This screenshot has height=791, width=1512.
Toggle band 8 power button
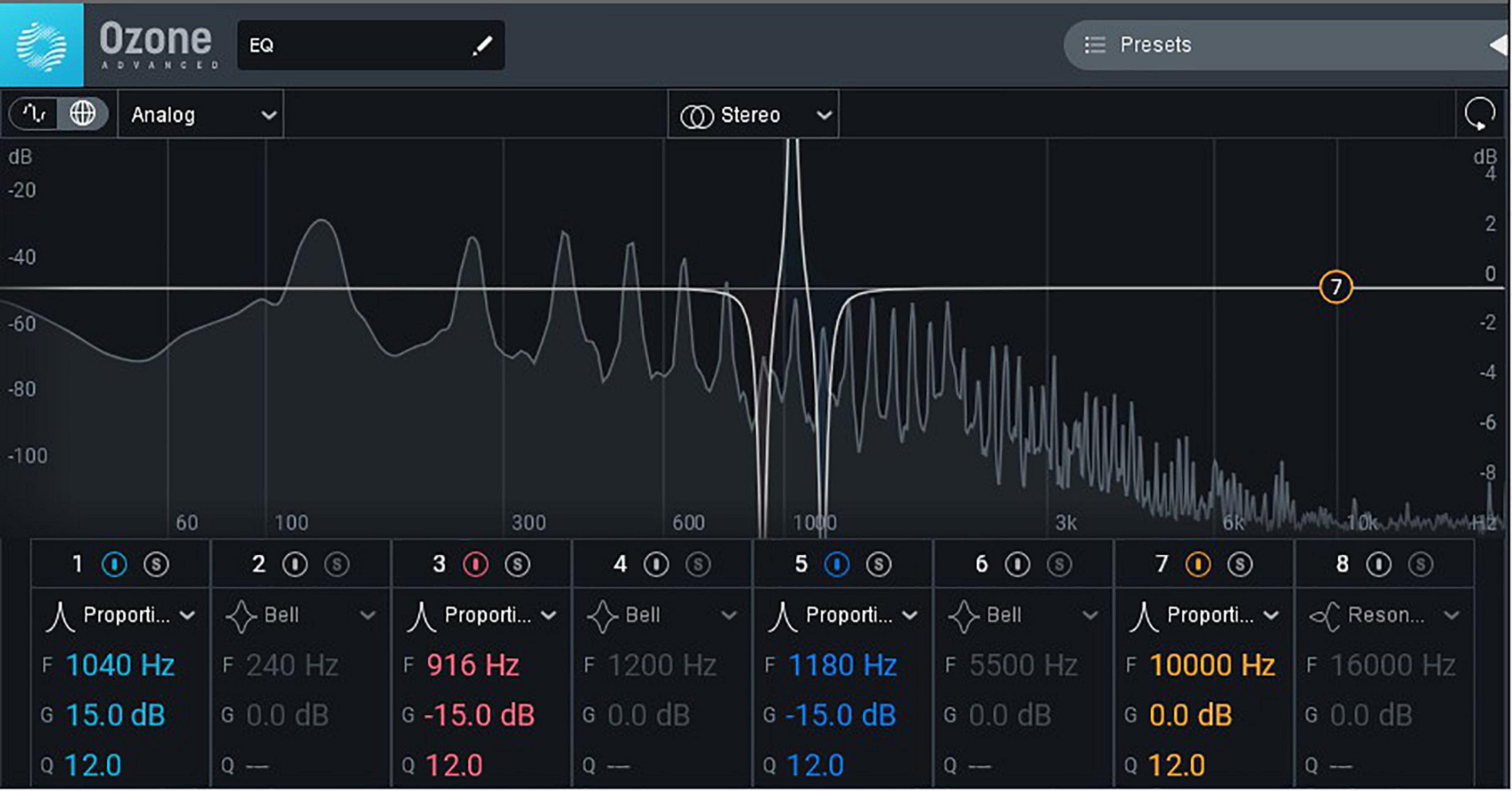tap(1379, 564)
